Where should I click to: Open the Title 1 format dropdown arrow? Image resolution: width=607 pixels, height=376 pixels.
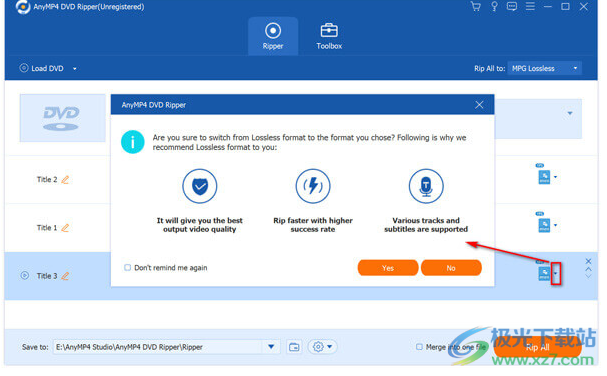tap(556, 225)
